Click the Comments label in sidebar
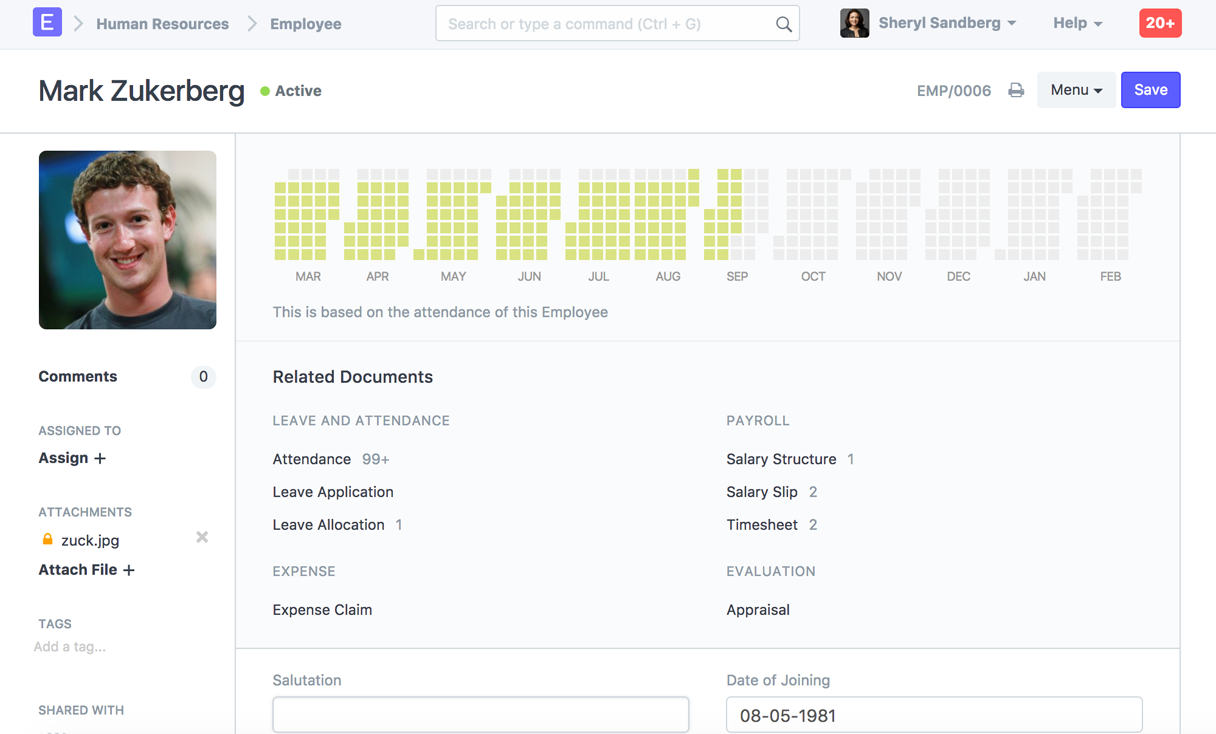 click(x=78, y=377)
